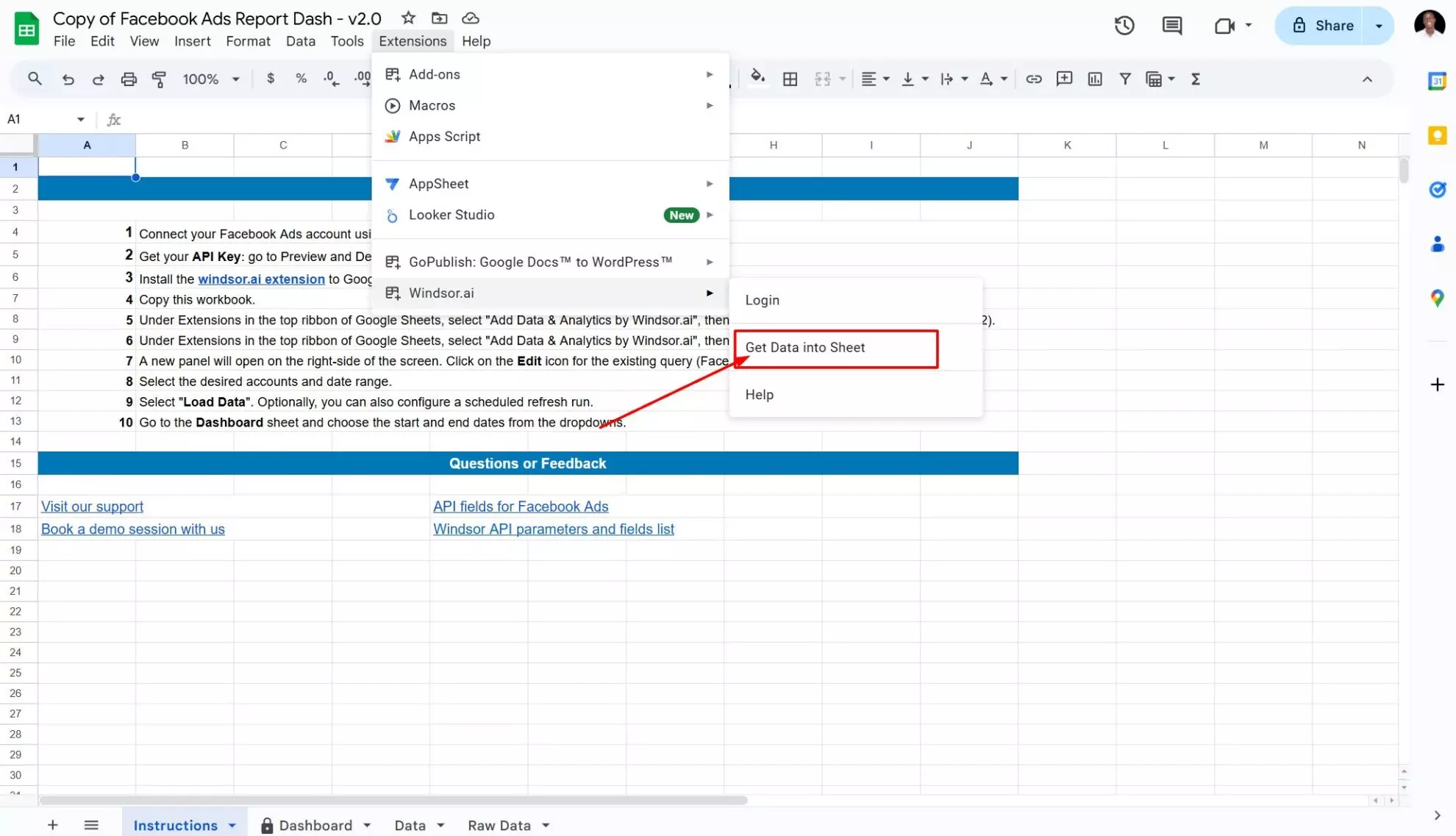1456x836 pixels.
Task: Open API fields for Facebook Ads link
Action: point(521,506)
